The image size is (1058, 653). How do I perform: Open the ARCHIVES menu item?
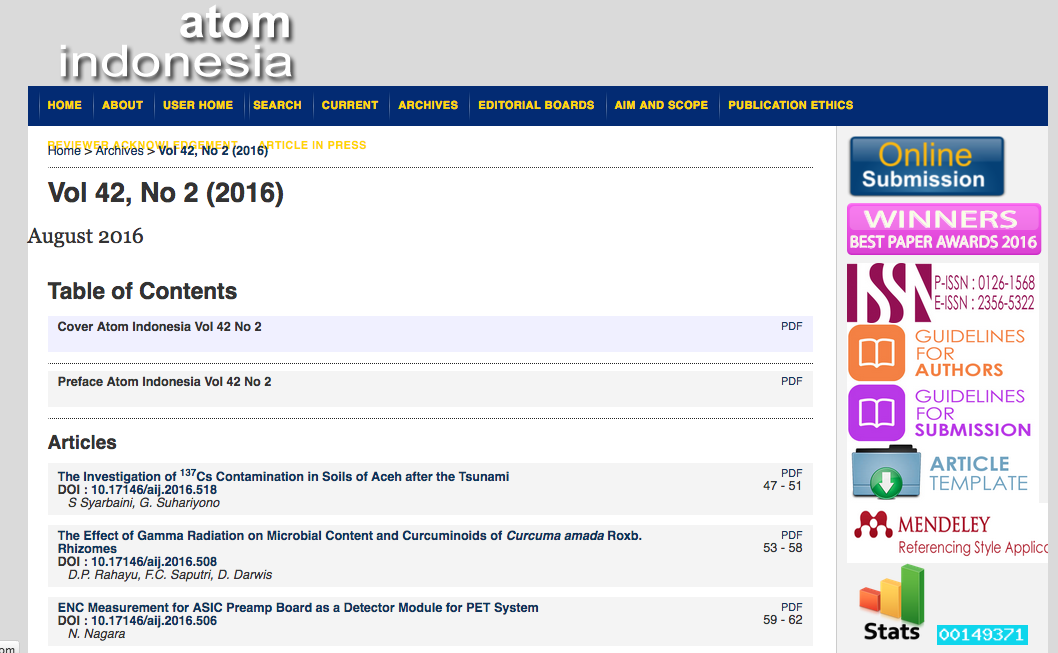428,105
